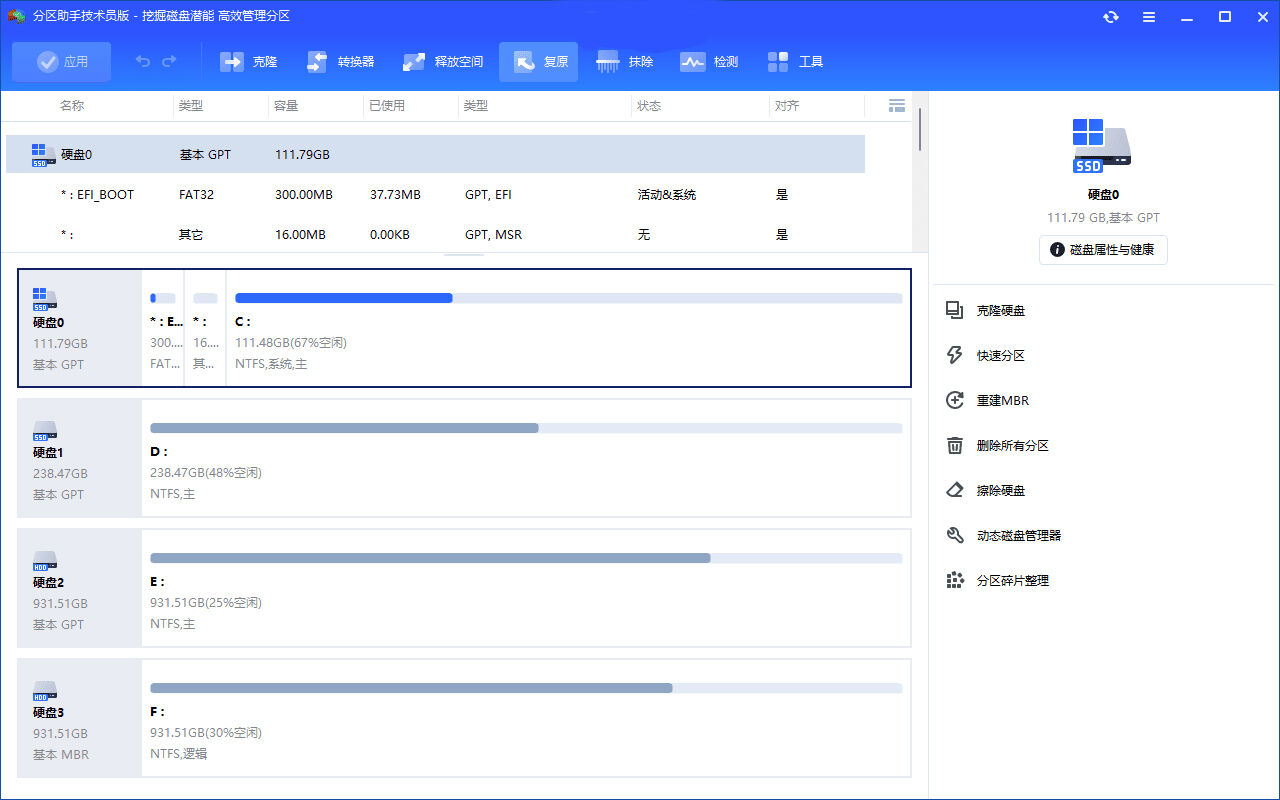This screenshot has height=800, width=1280.
Task: Click the Apply (应用) button
Action: [62, 62]
